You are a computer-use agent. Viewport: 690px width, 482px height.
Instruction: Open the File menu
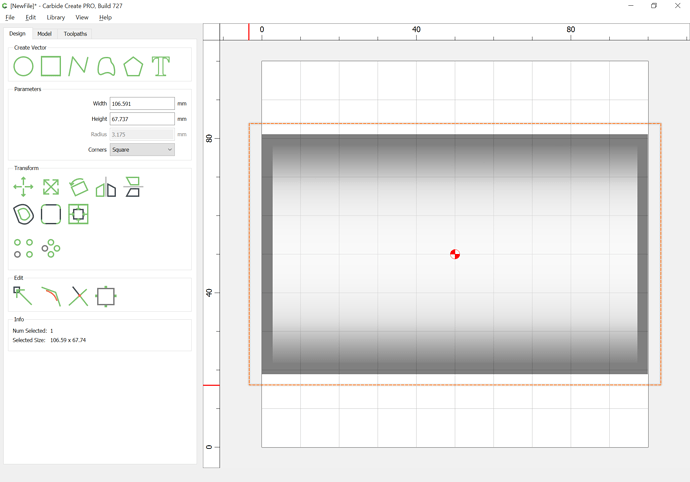10,17
